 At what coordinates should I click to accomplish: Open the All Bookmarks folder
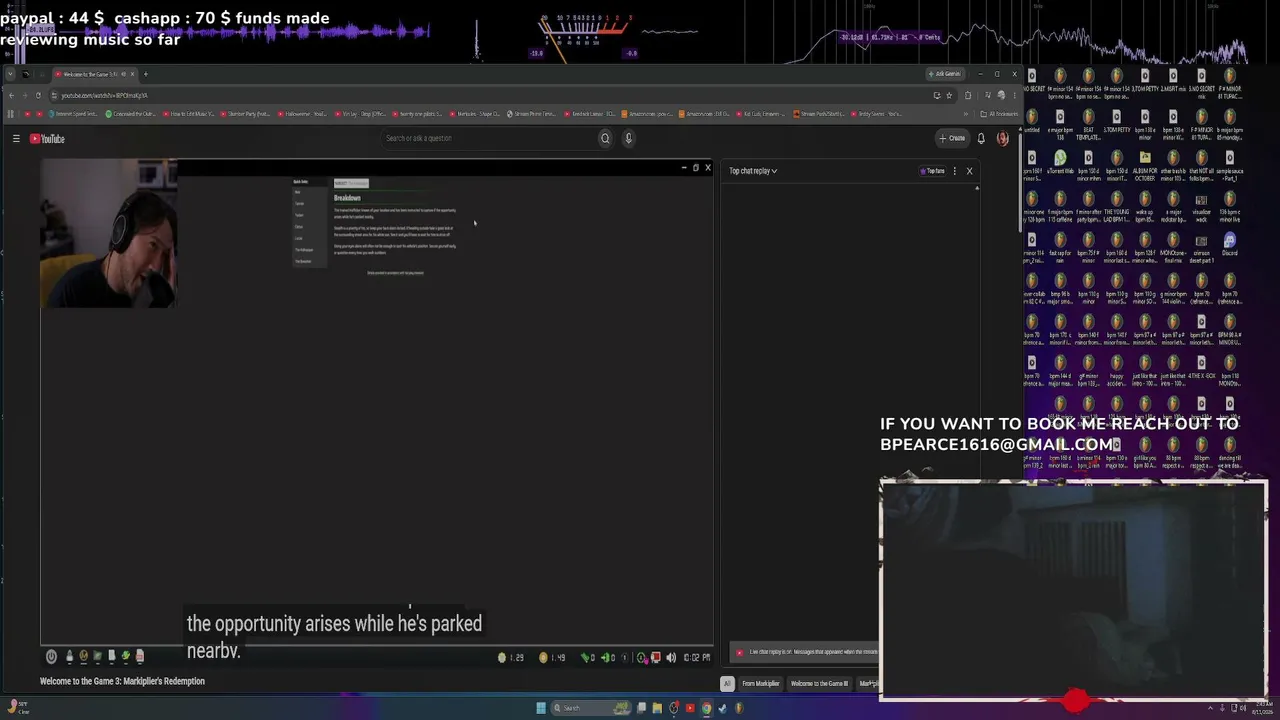pyautogui.click(x=998, y=114)
